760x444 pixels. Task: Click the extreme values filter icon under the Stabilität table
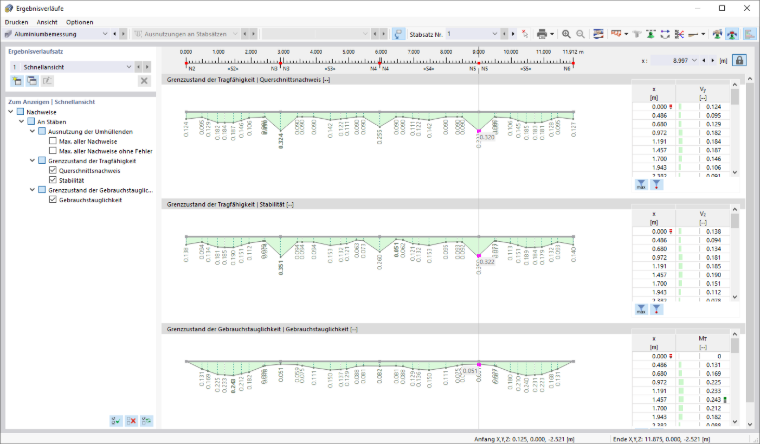(x=656, y=309)
